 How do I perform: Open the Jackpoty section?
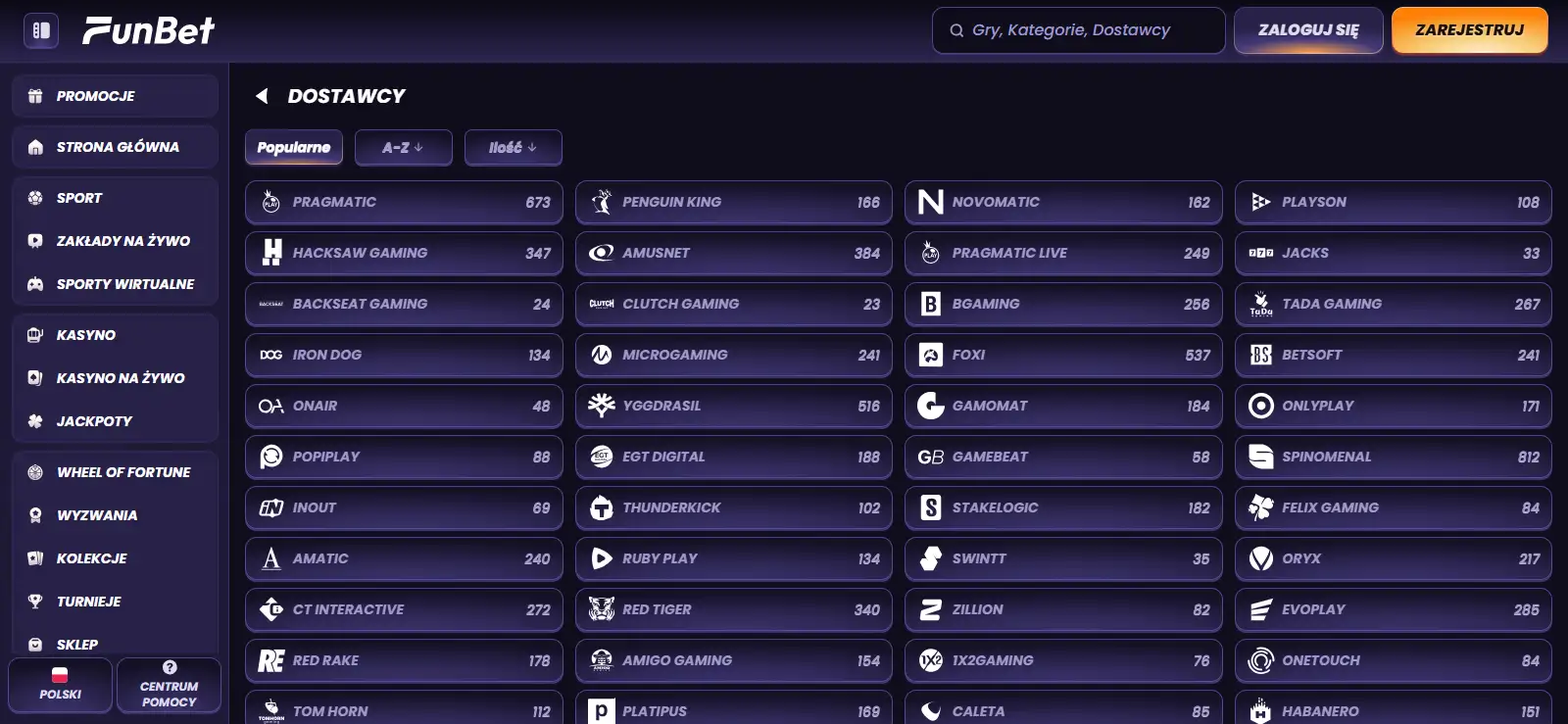[115, 421]
